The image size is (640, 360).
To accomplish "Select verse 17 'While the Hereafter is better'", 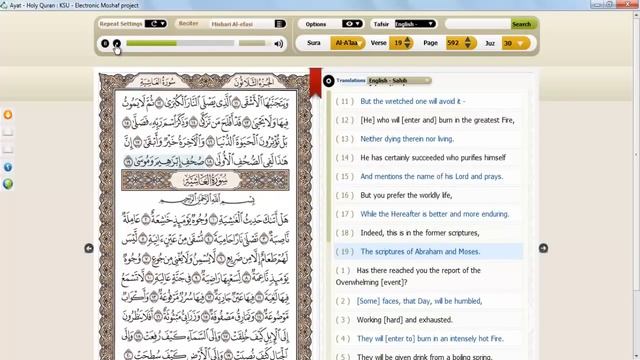I will [x=428, y=214].
